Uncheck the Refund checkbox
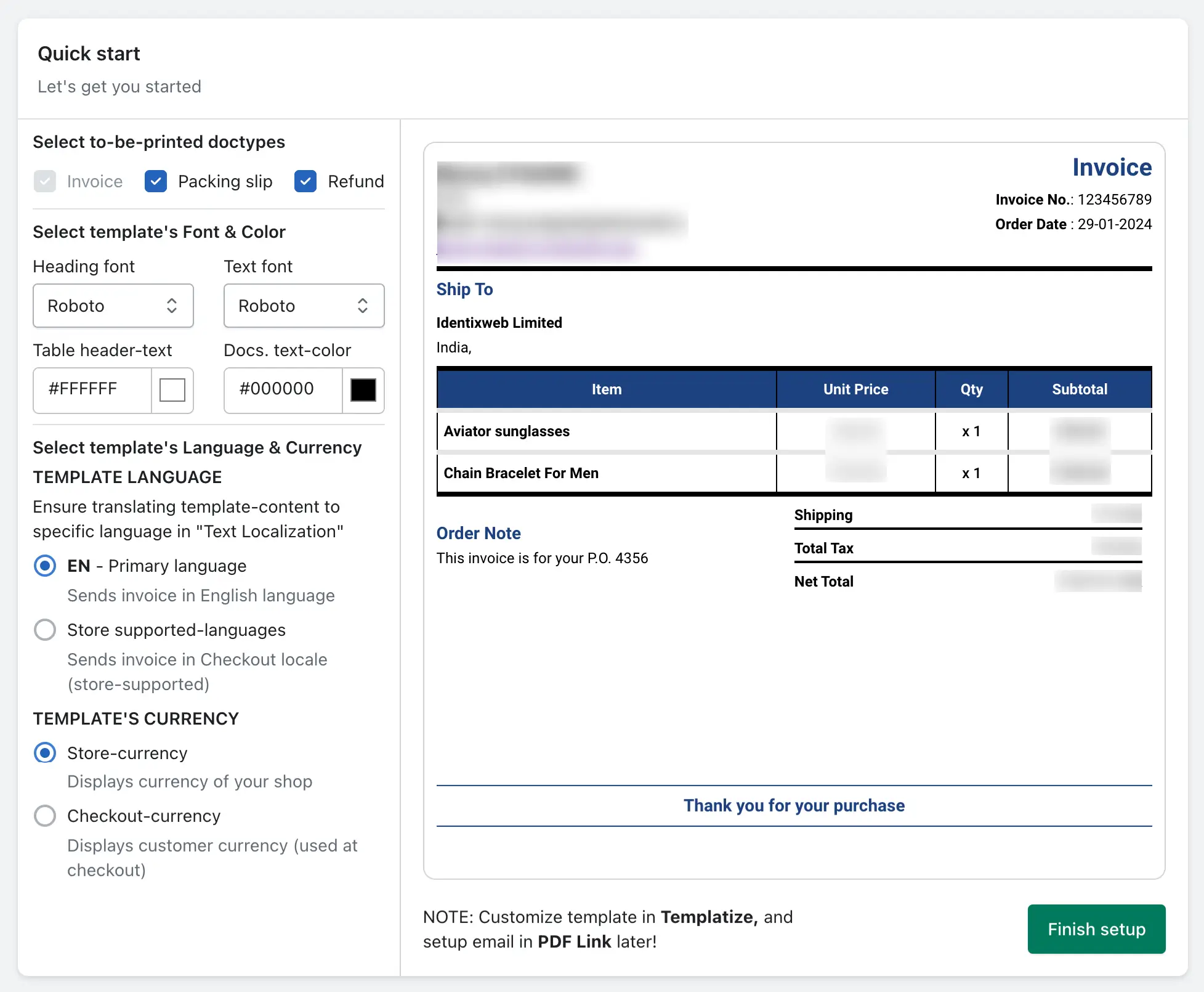Image resolution: width=1204 pixels, height=992 pixels. pyautogui.click(x=305, y=181)
